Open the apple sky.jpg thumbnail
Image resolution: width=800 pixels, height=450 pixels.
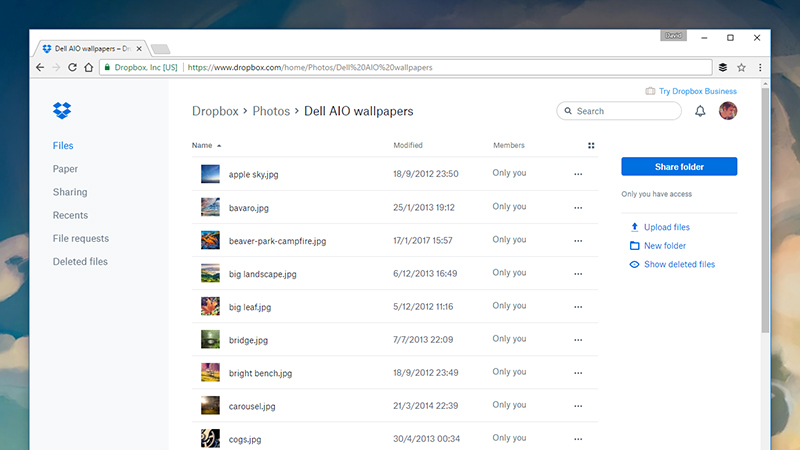click(210, 174)
